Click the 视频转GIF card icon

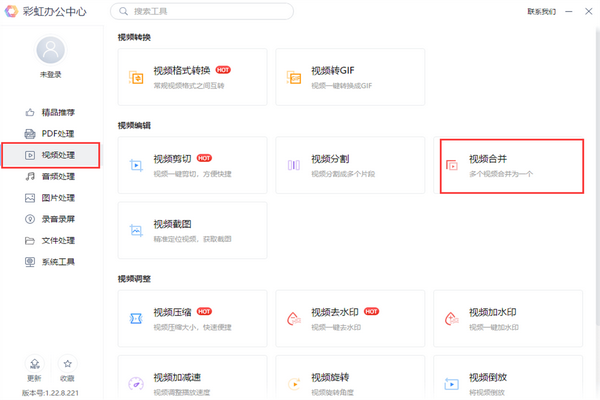(x=294, y=77)
